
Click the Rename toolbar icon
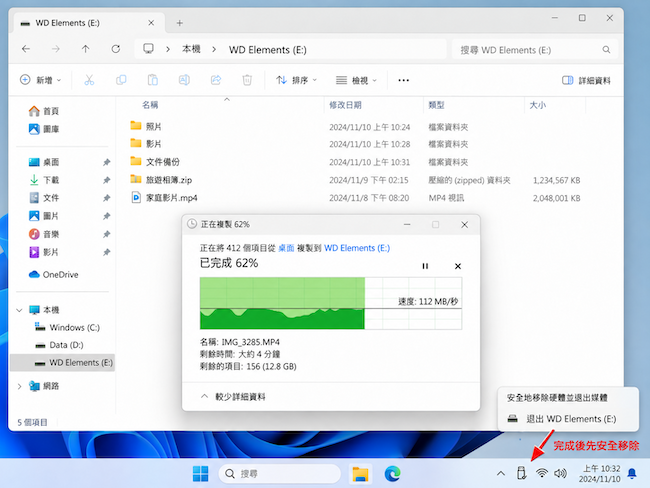click(184, 80)
